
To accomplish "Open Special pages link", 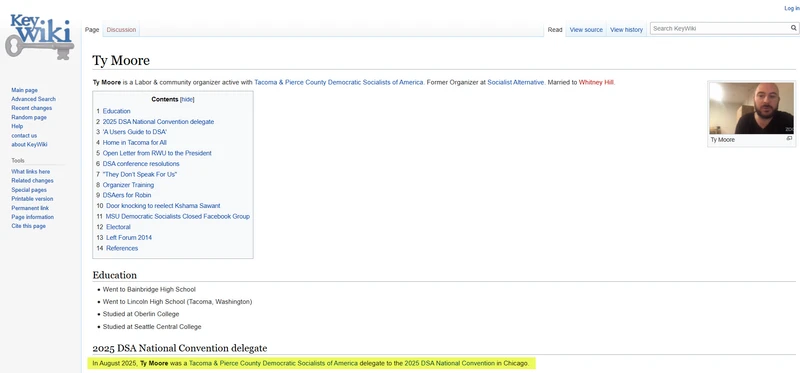I will pos(29,190).
